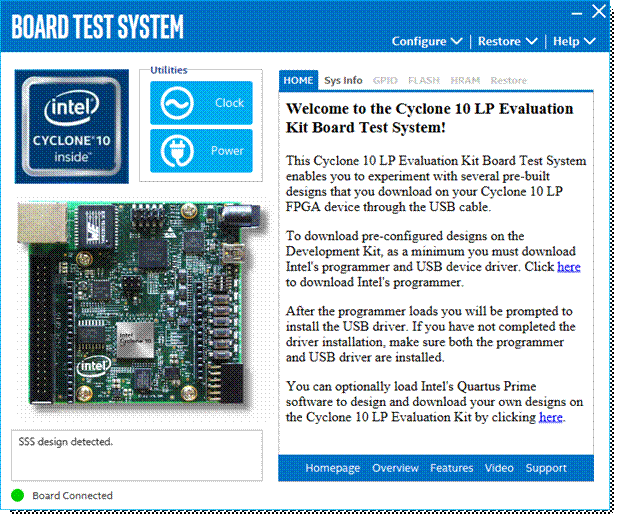Open the Video link in bottom bar

point(499,468)
